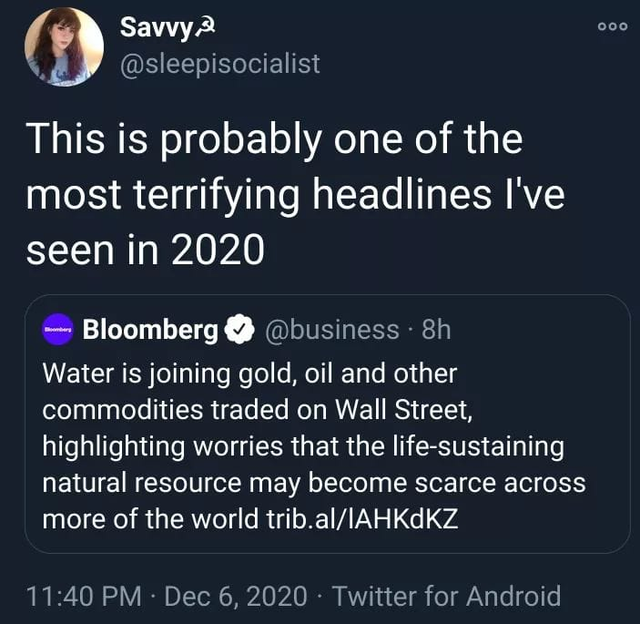Open the Bloomberg account name
The height and width of the screenshot is (624, 640).
click(x=150, y=329)
